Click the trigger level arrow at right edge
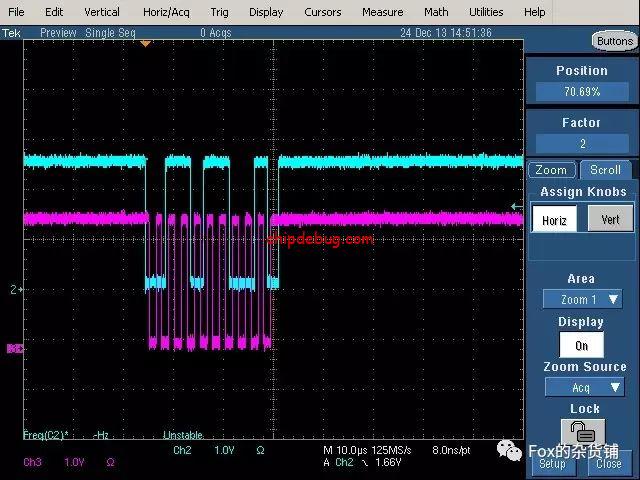This screenshot has width=640, height=480. pos(516,207)
